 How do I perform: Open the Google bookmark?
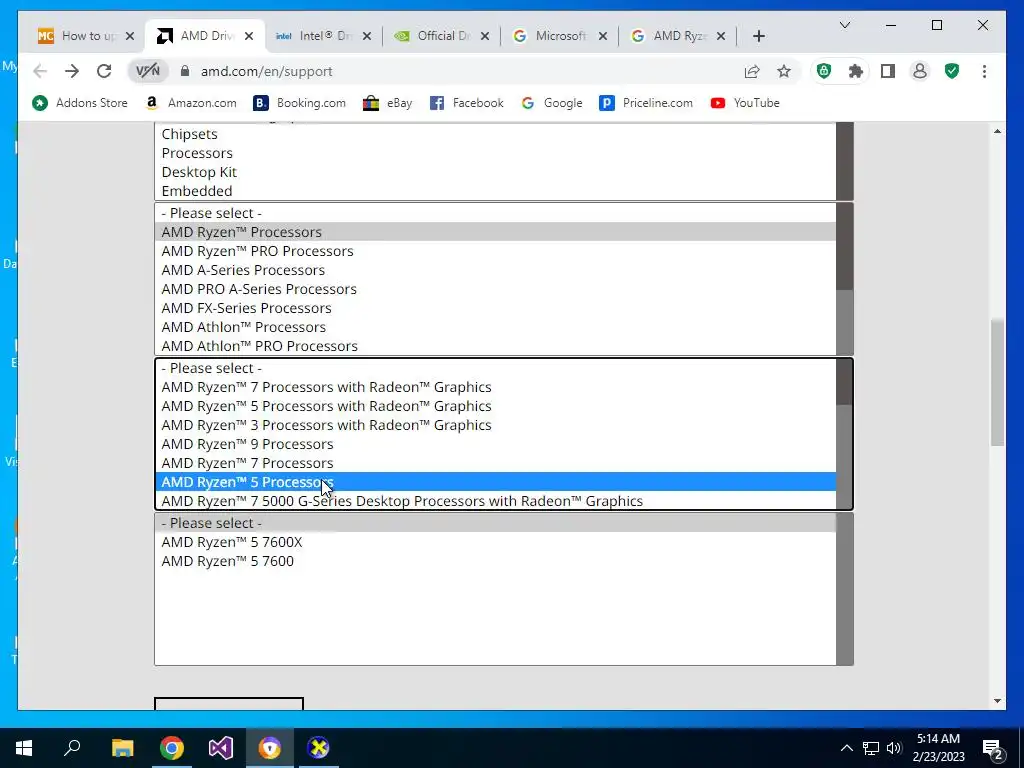point(552,103)
